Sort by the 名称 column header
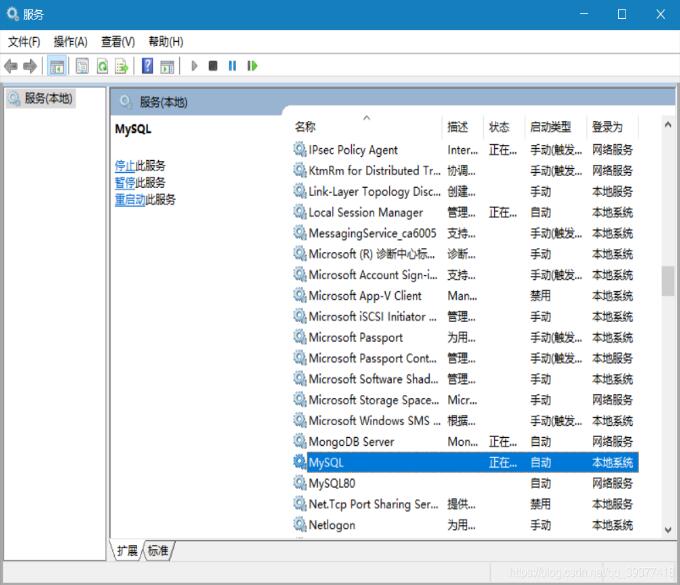Viewport: 680px width, 585px height. coord(305,127)
